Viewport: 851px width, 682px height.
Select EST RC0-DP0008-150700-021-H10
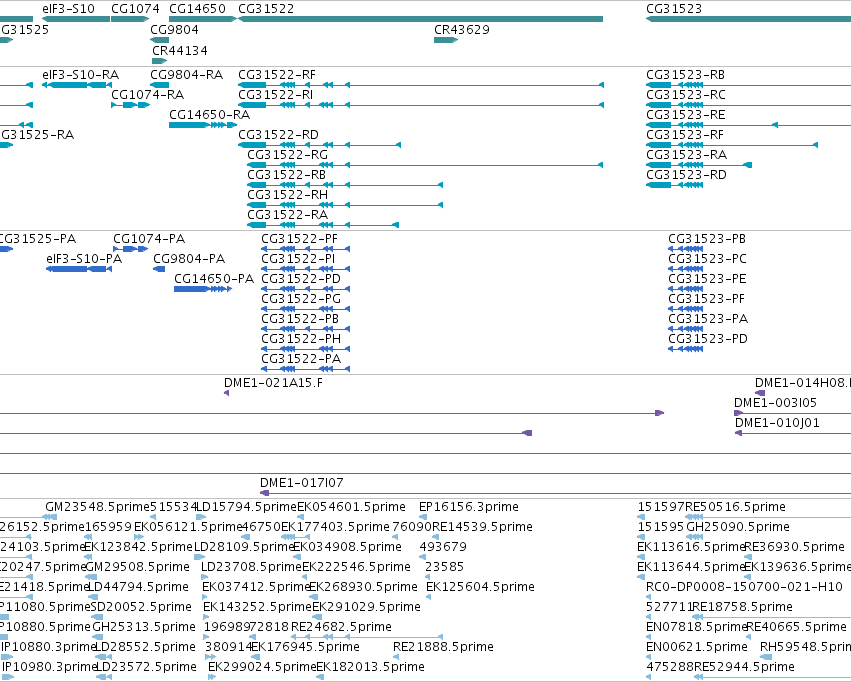pos(744,587)
